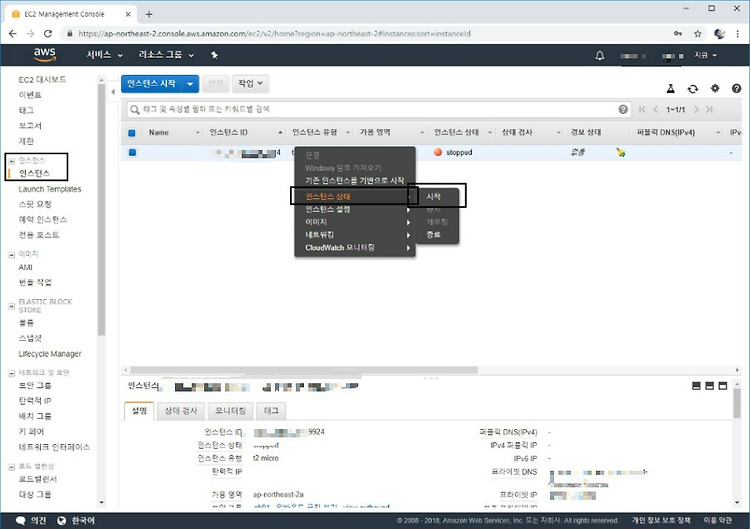Maximize detail pane layout icon
This screenshot has height=529, width=750.
723,386
